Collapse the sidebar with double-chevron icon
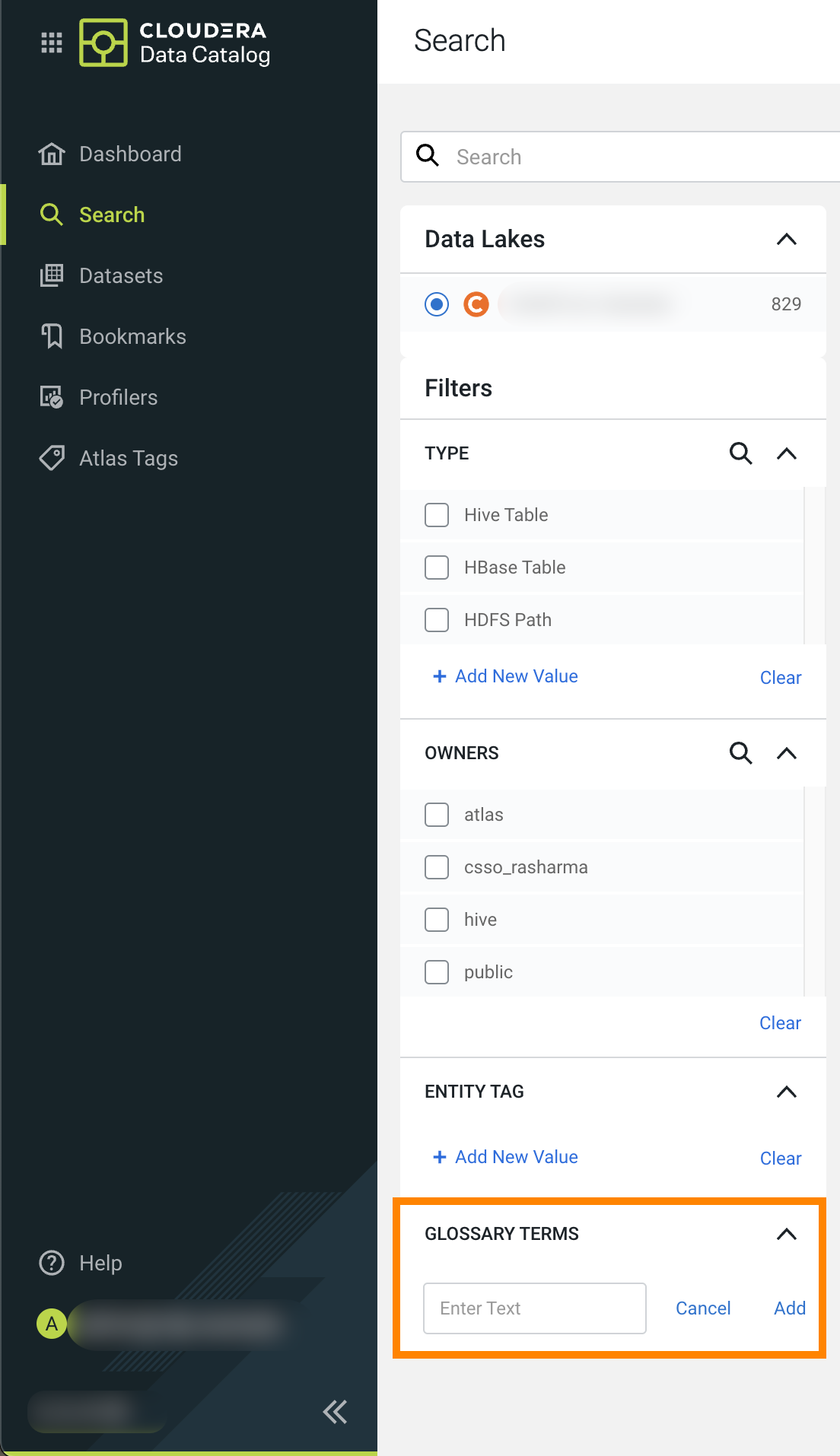This screenshot has width=840, height=1456. [334, 1412]
